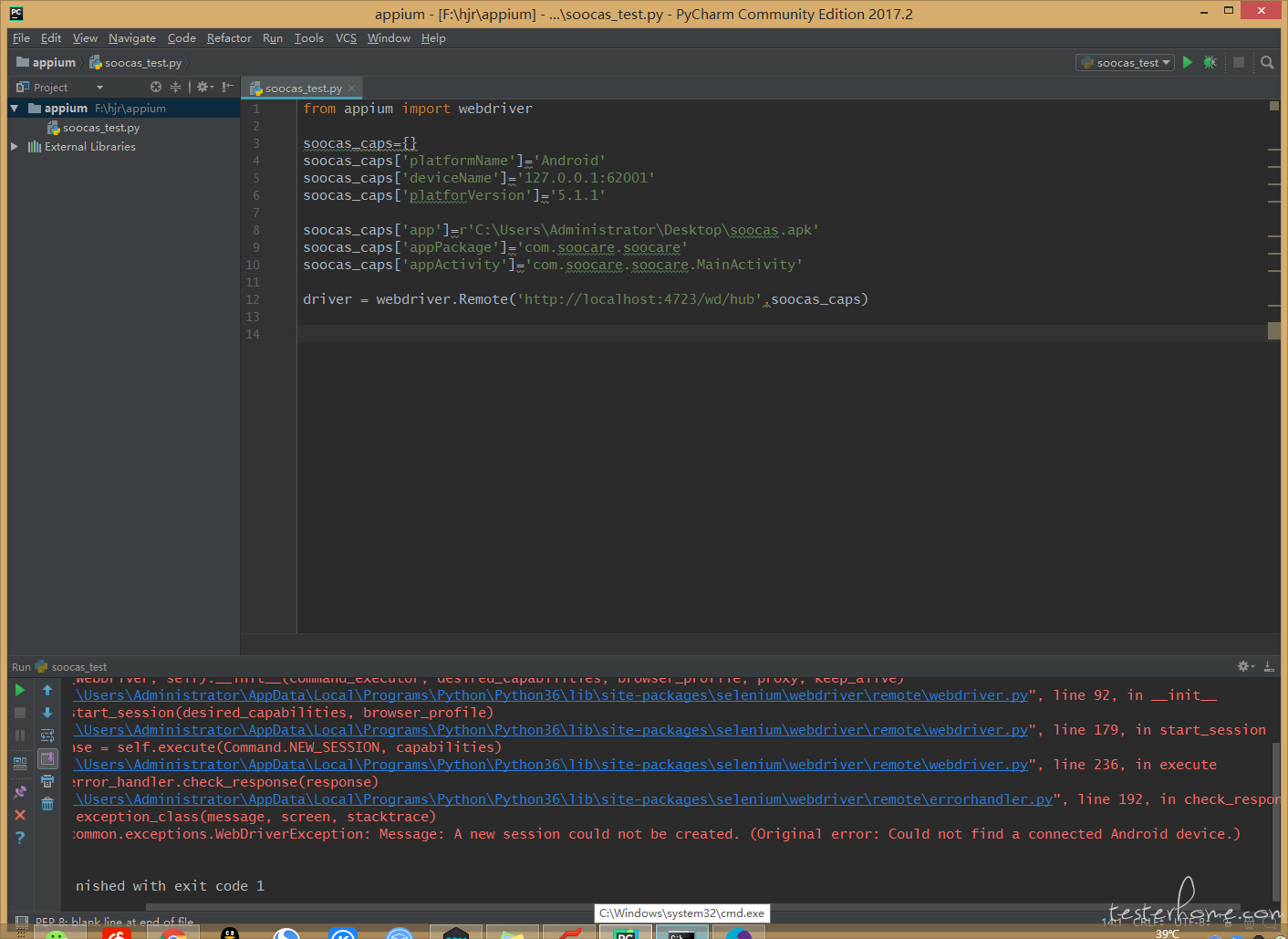1288x939 pixels.
Task: Select the soocas_test.py editor tab
Action: click(x=303, y=88)
